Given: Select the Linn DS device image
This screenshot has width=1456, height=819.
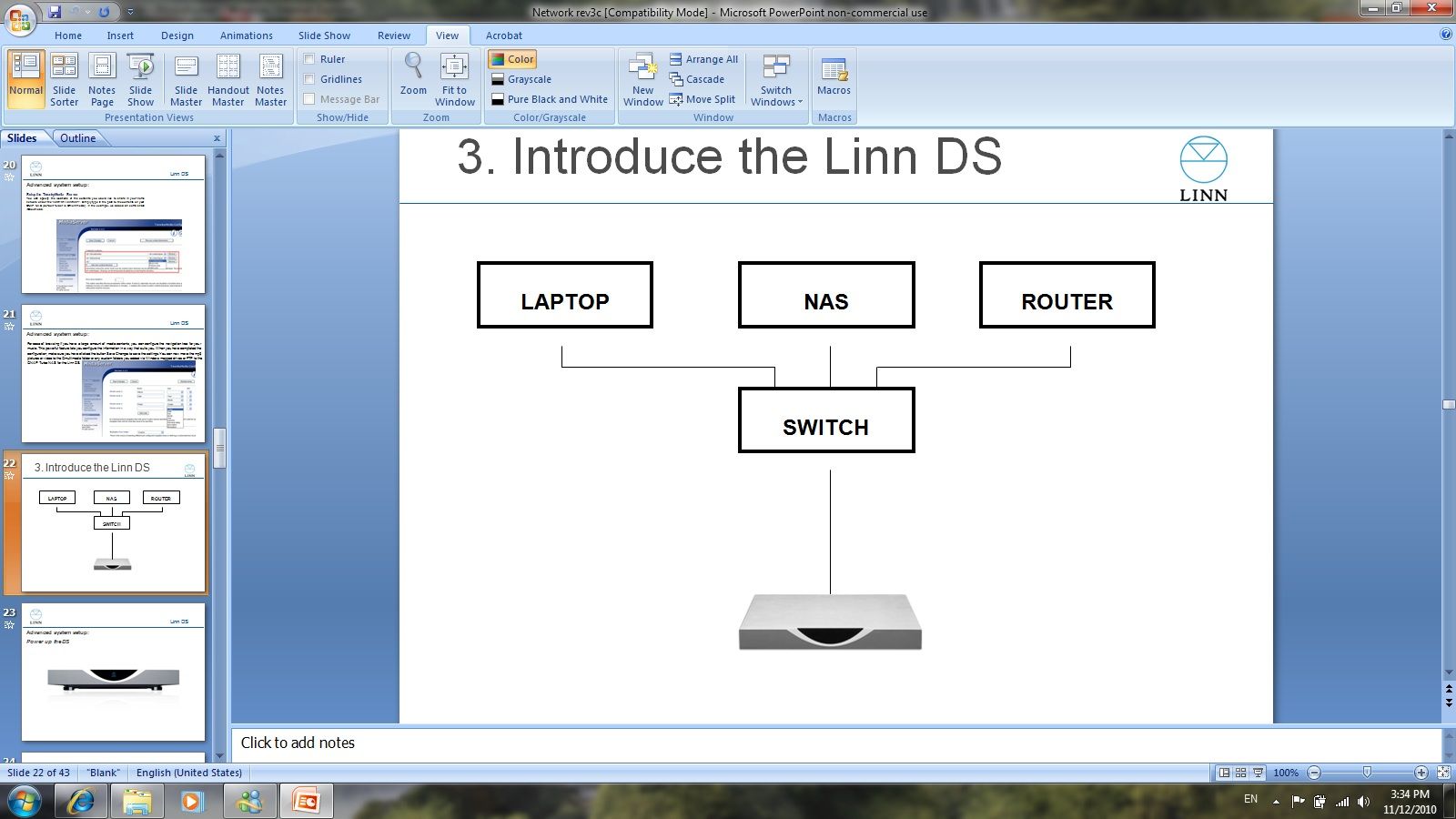Looking at the screenshot, I should click(x=830, y=622).
